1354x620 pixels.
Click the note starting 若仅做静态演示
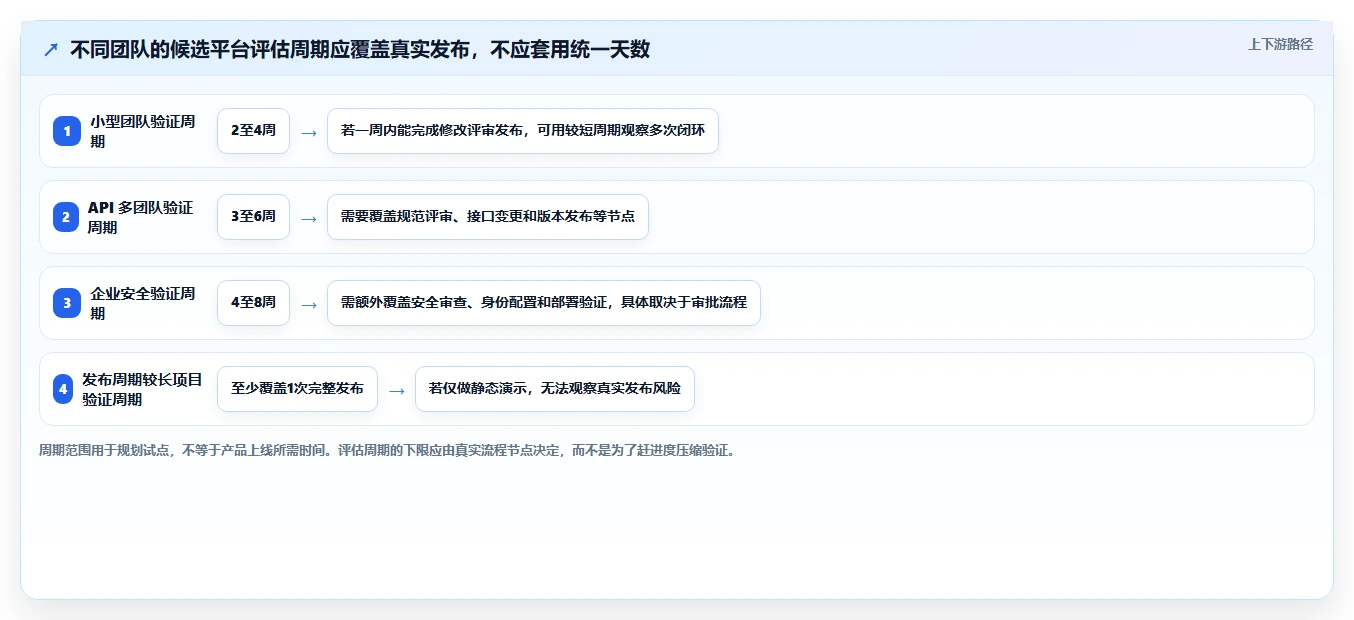555,389
